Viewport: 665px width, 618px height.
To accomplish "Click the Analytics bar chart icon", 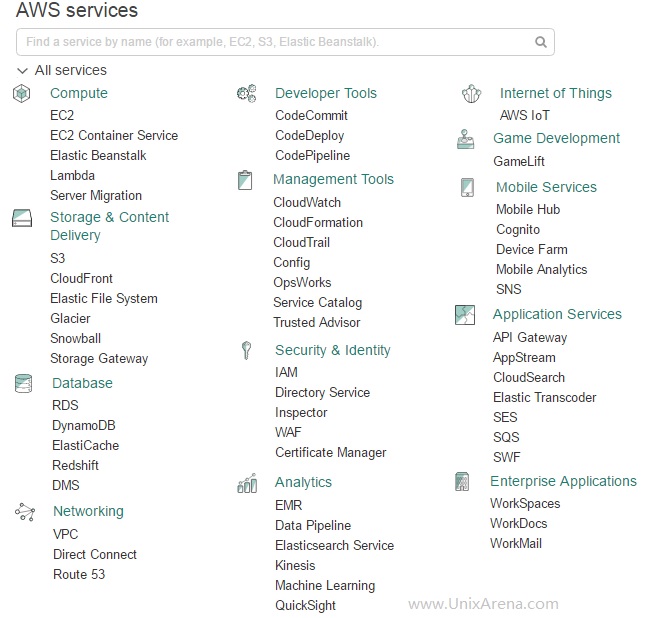I will click(x=247, y=483).
